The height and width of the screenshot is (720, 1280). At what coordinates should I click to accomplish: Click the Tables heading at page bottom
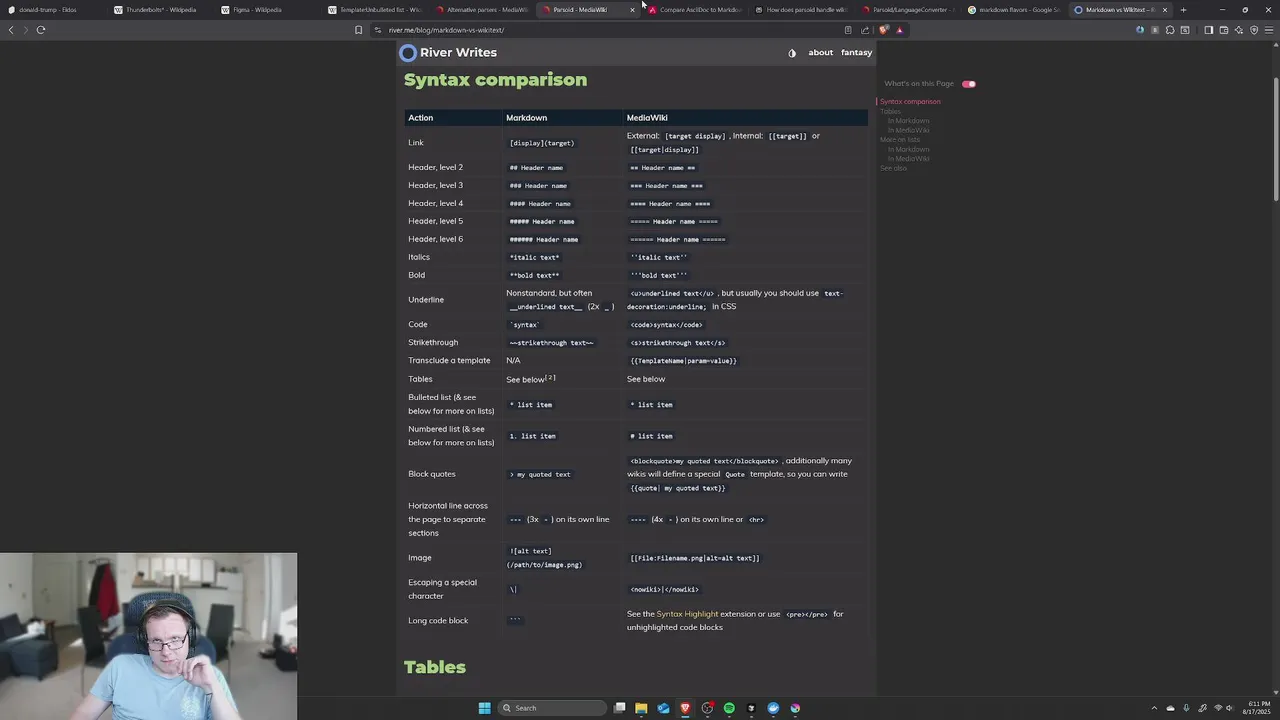[x=435, y=667]
